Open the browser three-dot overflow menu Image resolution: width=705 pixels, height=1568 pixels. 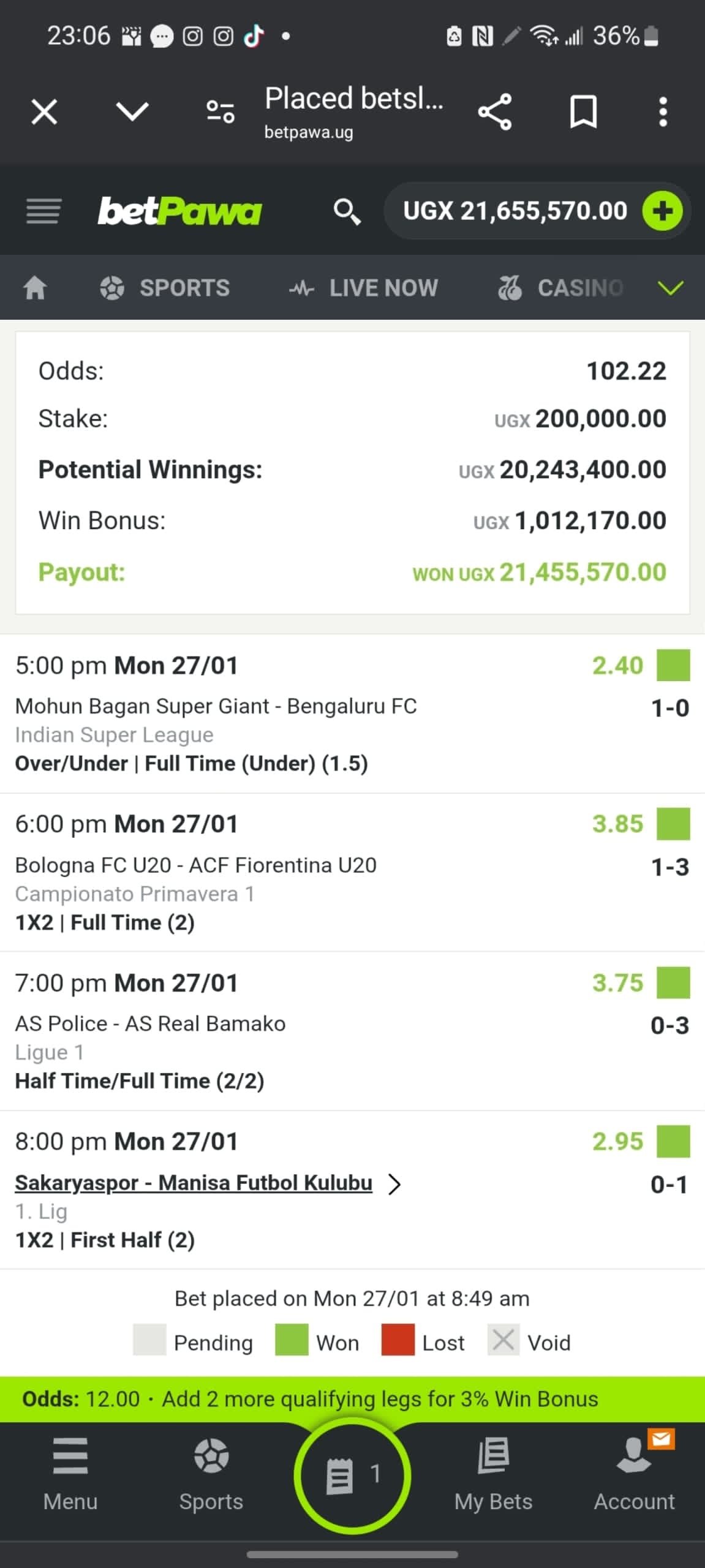pyautogui.click(x=663, y=112)
